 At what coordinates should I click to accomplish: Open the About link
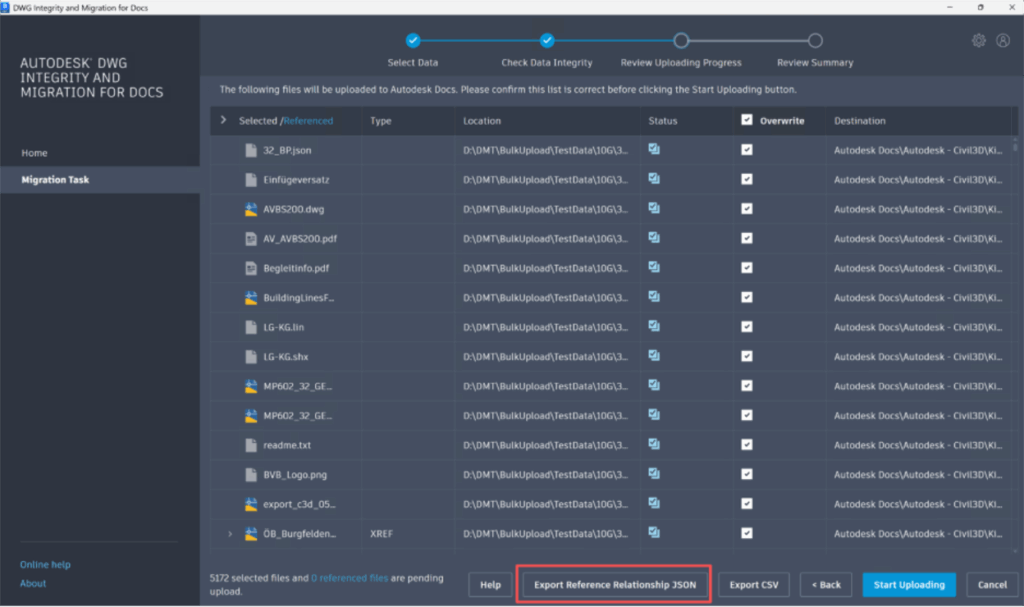coord(33,583)
